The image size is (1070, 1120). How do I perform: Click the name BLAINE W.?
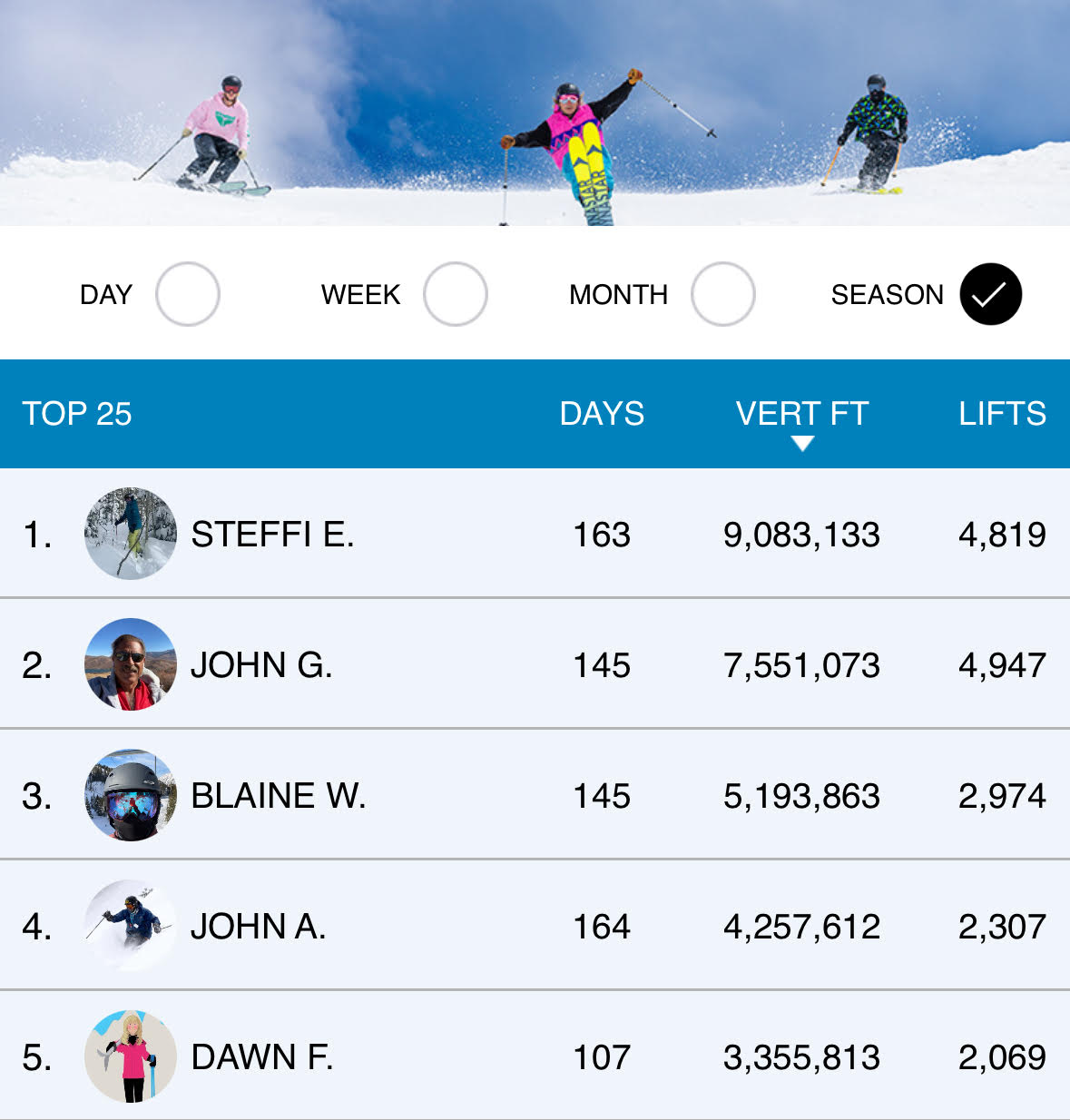(279, 796)
